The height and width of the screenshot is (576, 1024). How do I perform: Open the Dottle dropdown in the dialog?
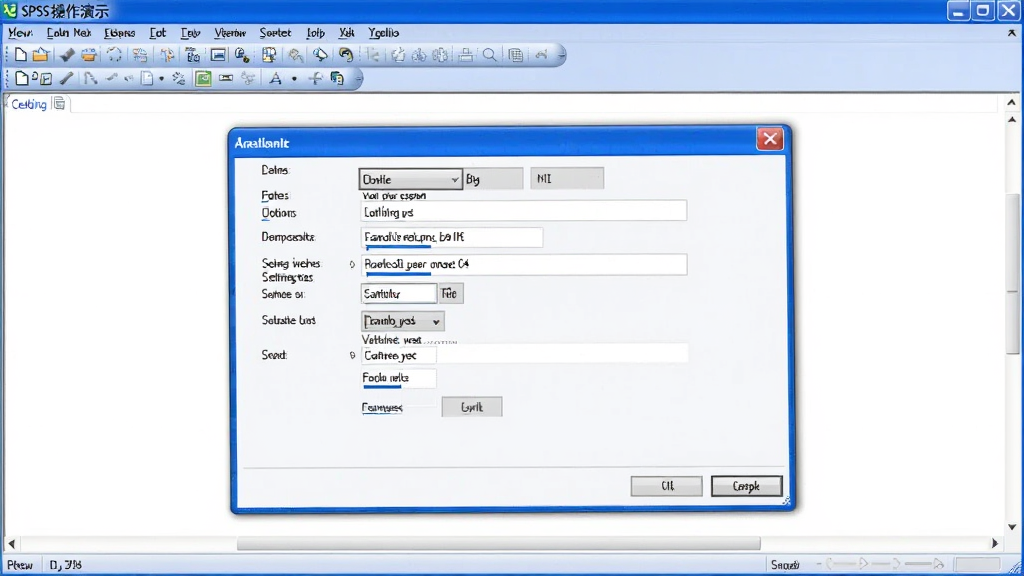410,179
